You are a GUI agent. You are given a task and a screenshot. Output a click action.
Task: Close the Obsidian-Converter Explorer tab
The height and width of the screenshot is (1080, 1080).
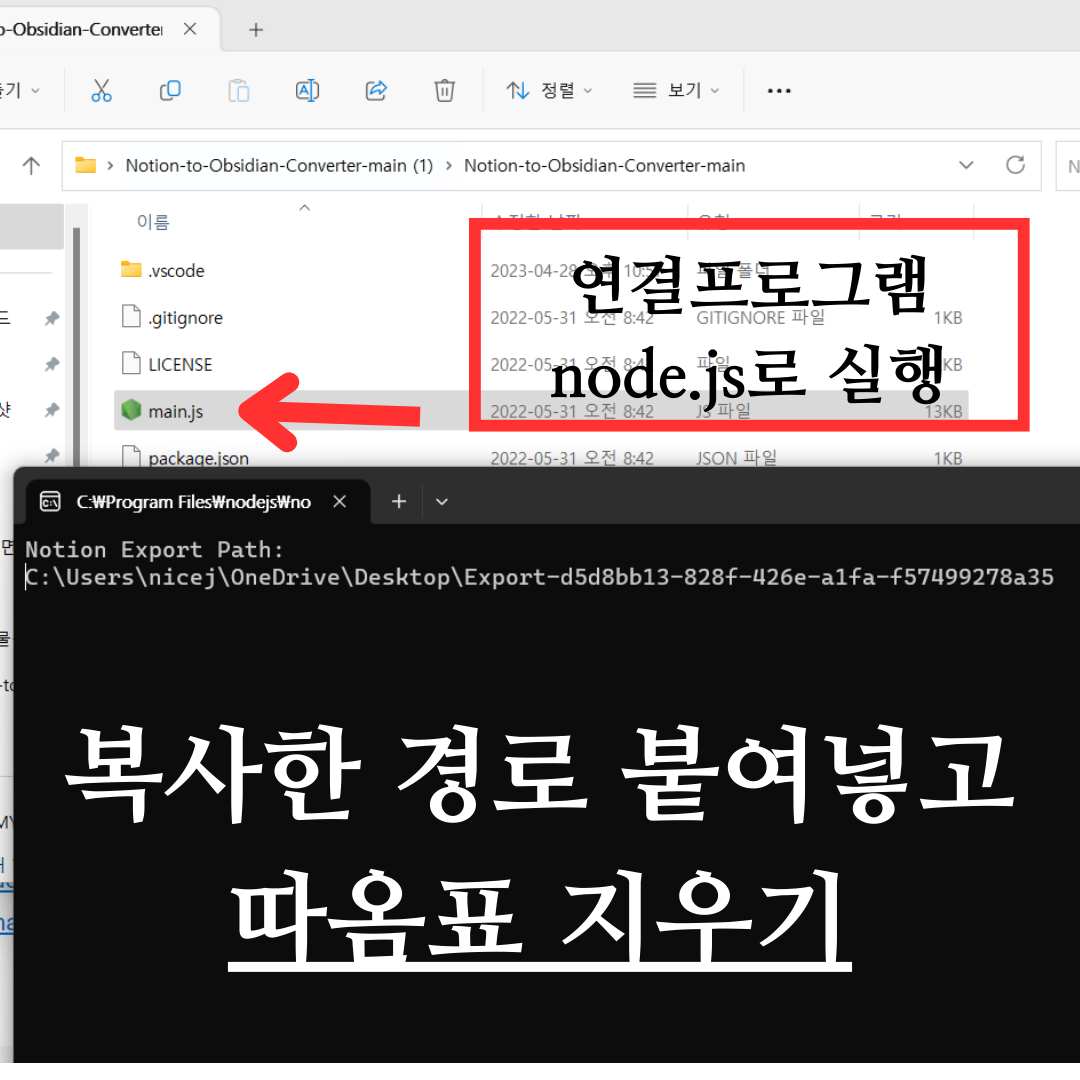(x=190, y=29)
